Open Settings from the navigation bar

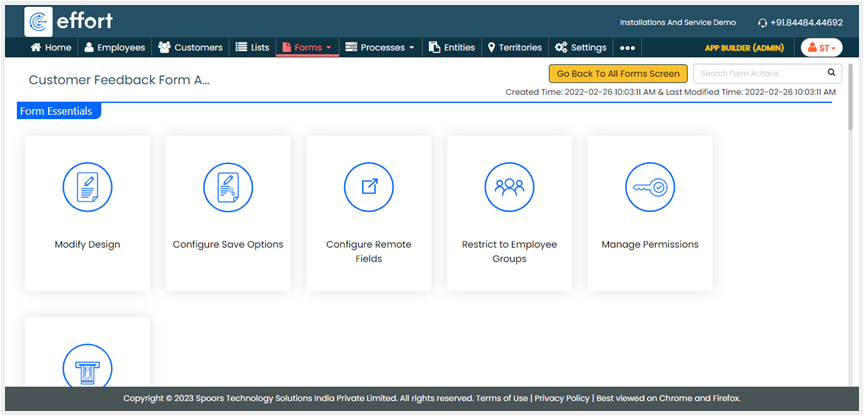point(581,47)
